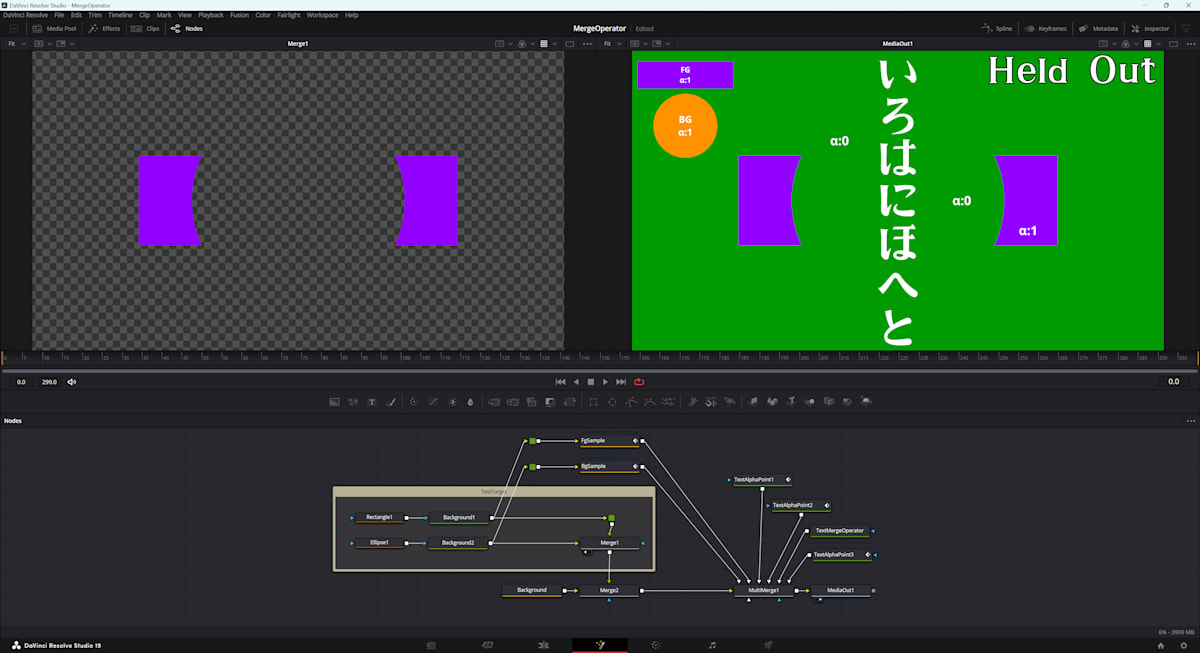This screenshot has height=653, width=1200.
Task: Toggle loop playback mode
Action: pos(638,382)
